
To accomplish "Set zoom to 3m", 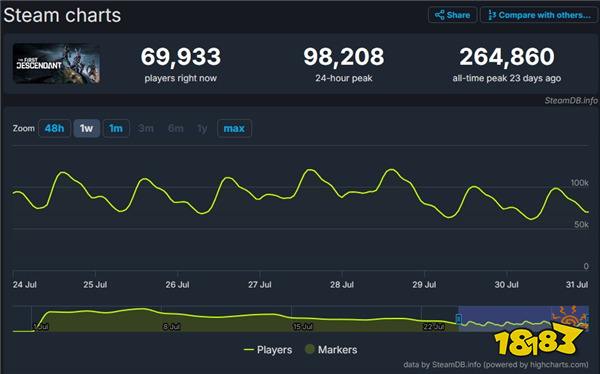I will tap(146, 128).
